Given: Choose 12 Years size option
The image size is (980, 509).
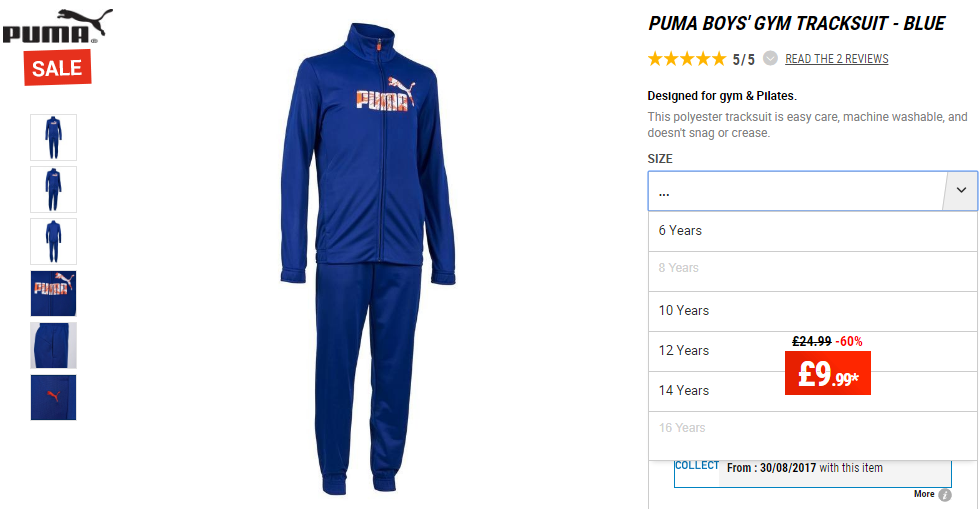Looking at the screenshot, I should (x=812, y=351).
